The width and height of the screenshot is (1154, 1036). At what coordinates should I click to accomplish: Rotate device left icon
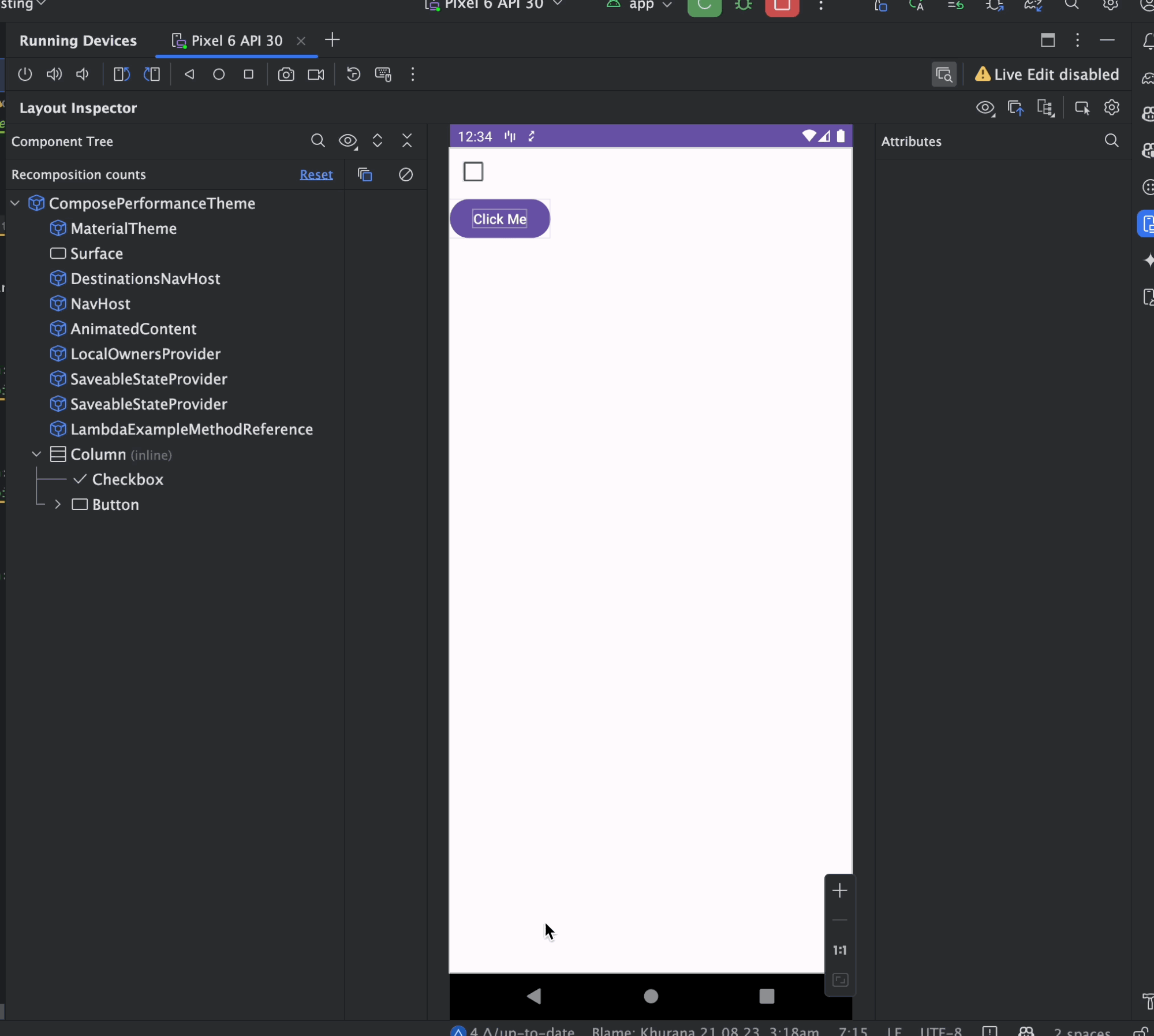[122, 74]
